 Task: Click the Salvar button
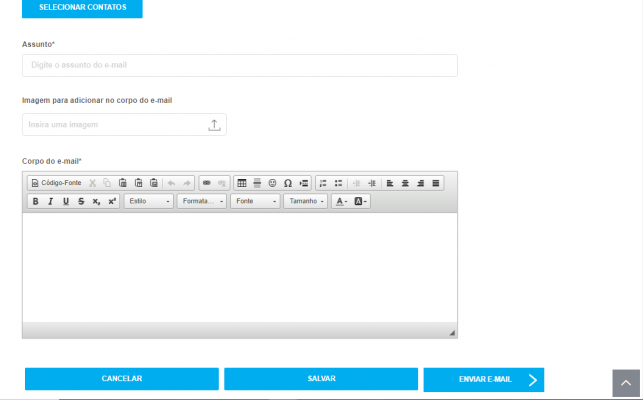321,379
